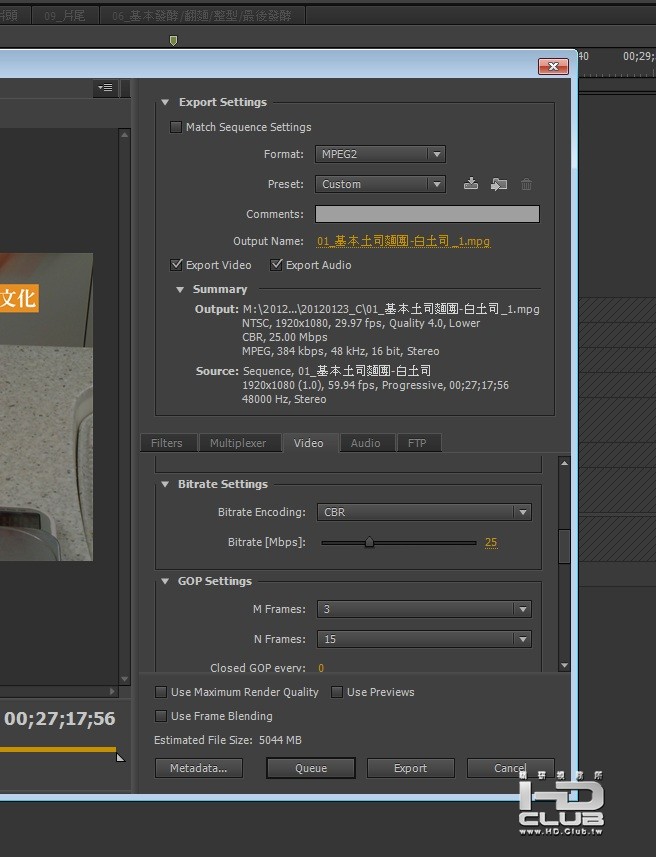The width and height of the screenshot is (656, 857).
Task: Toggle the Export Audio checkbox
Action: pos(277,265)
